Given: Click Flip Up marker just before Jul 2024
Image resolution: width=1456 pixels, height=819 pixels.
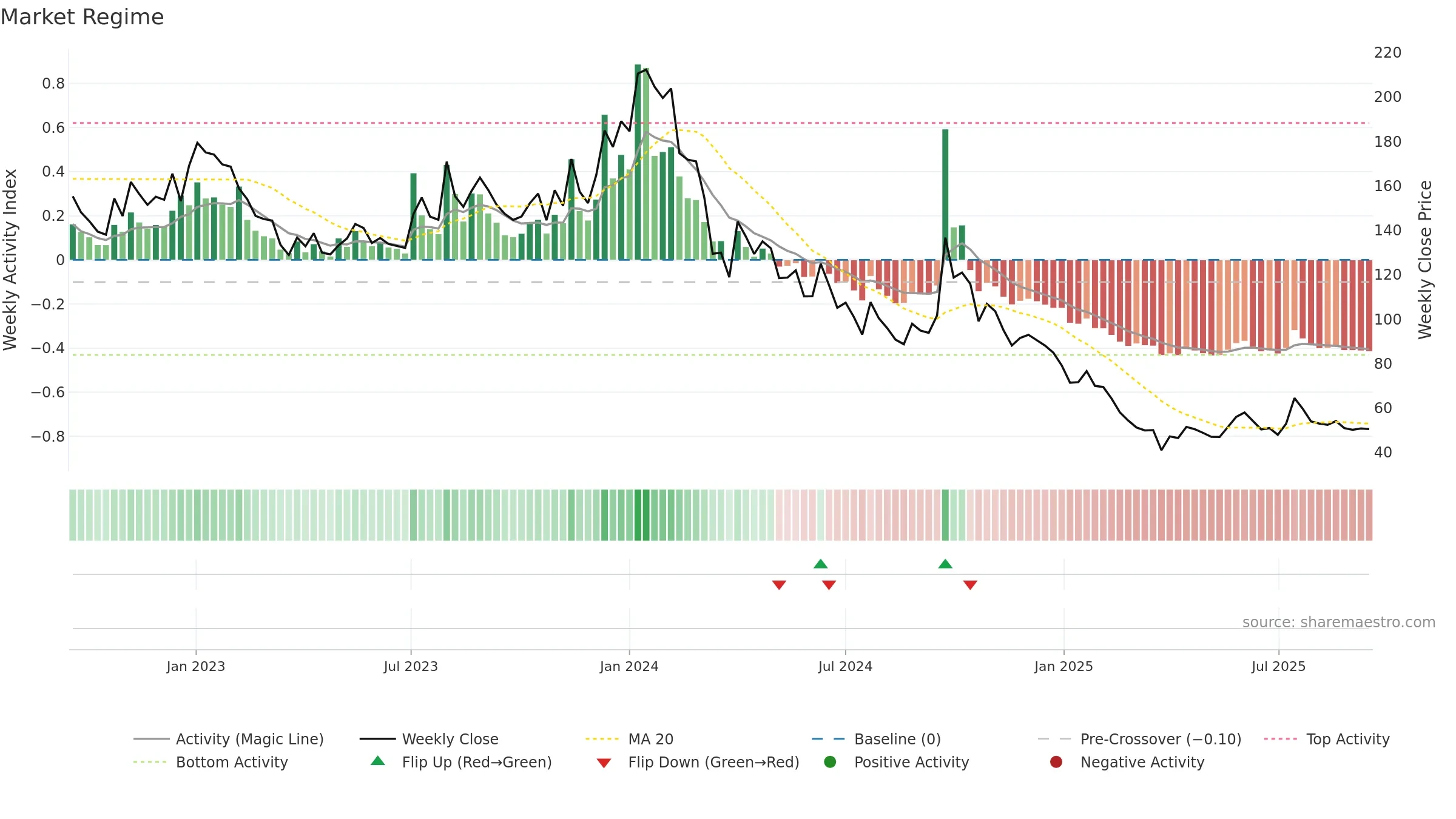Looking at the screenshot, I should pyautogui.click(x=820, y=564).
